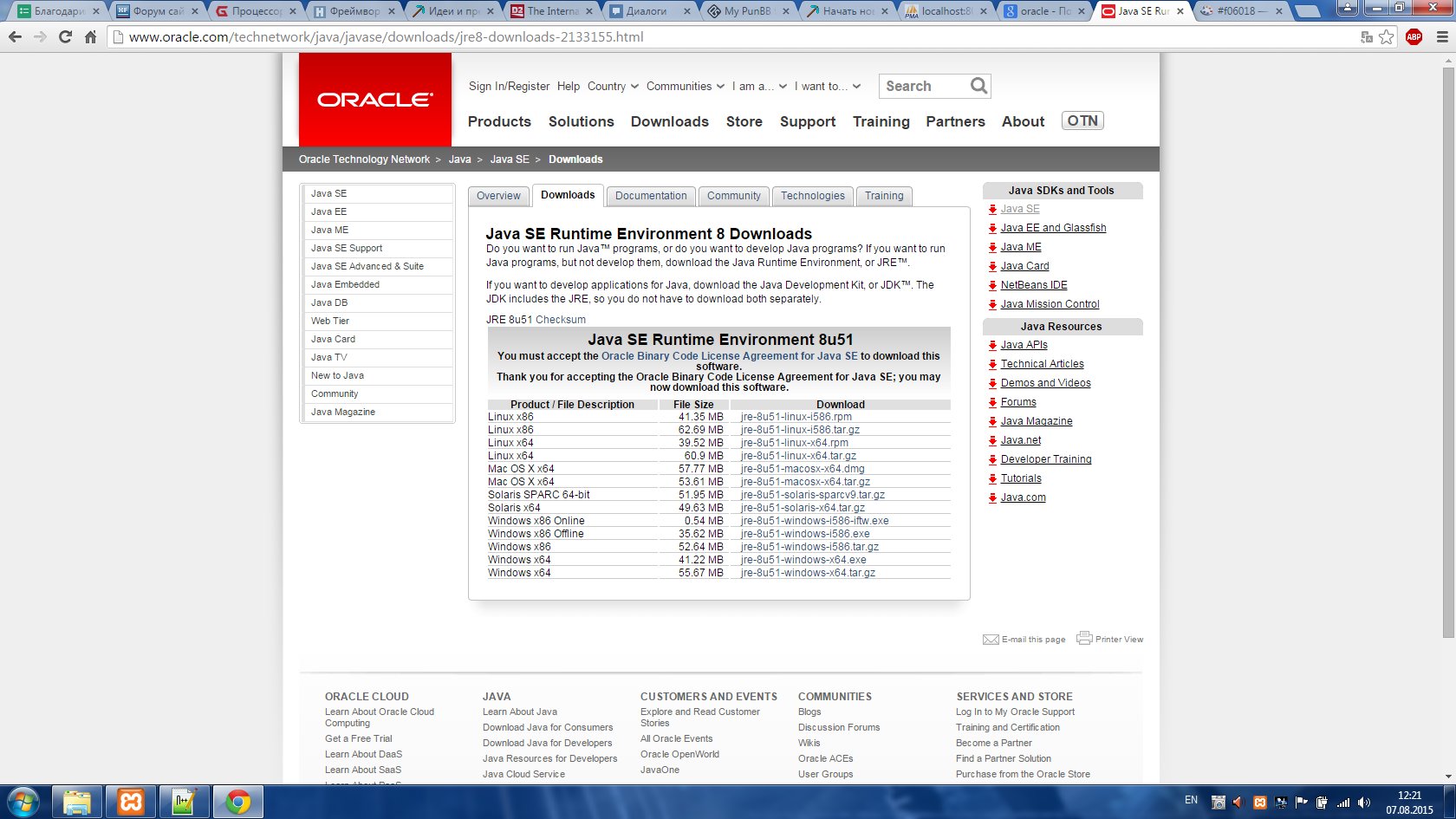Open XAMPP icon in taskbar

[130, 803]
